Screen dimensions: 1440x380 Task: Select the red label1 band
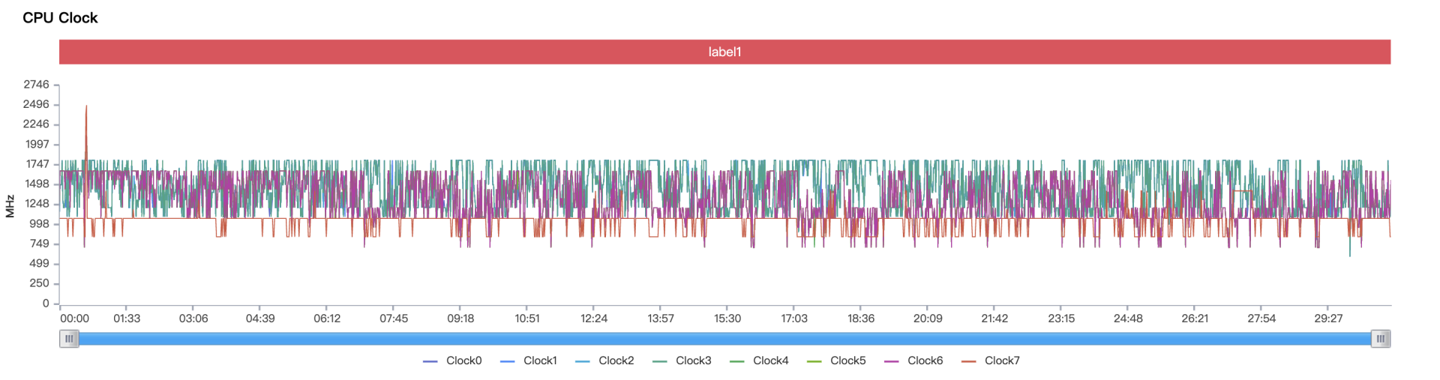click(x=725, y=52)
